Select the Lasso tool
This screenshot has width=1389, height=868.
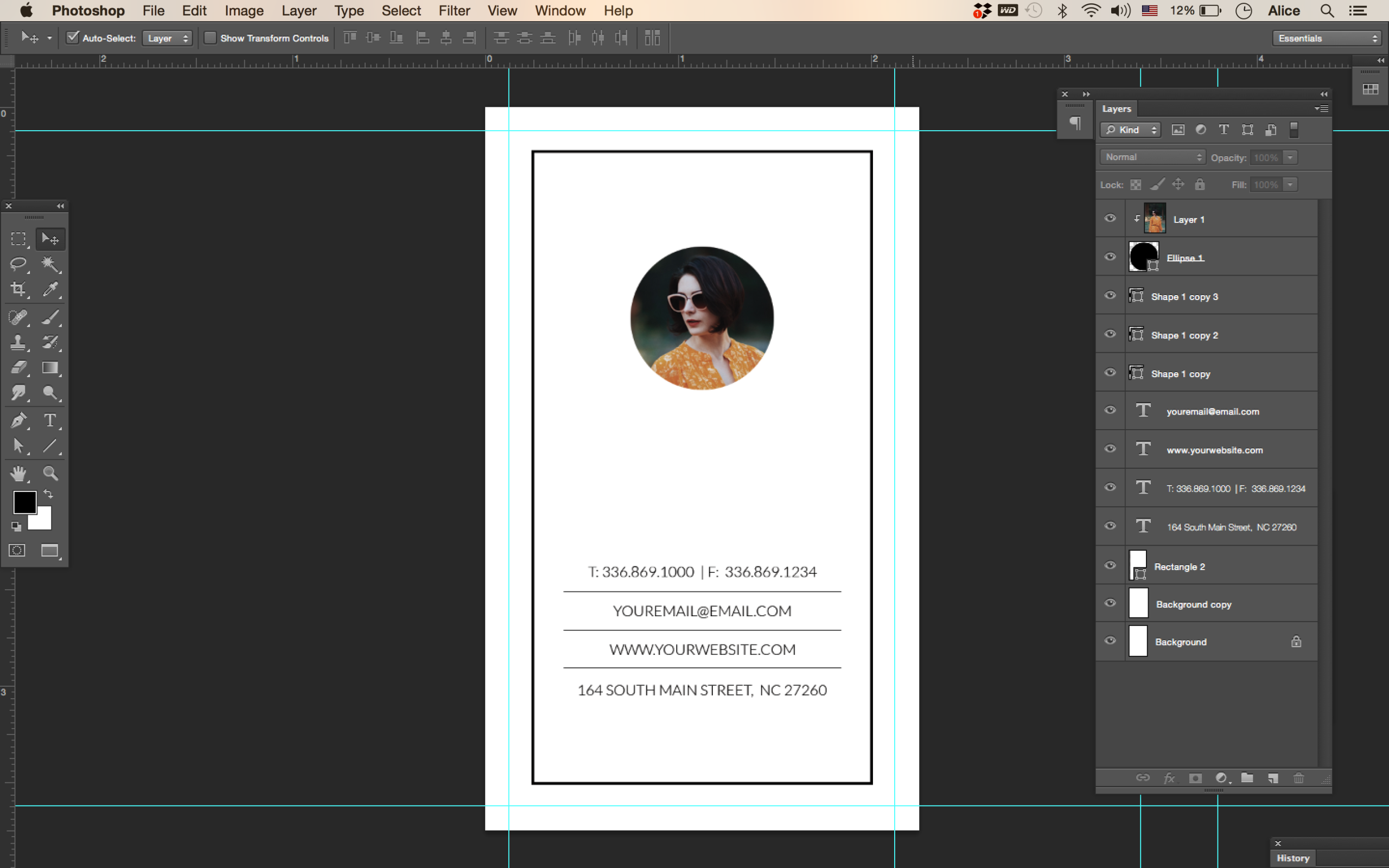click(x=18, y=264)
